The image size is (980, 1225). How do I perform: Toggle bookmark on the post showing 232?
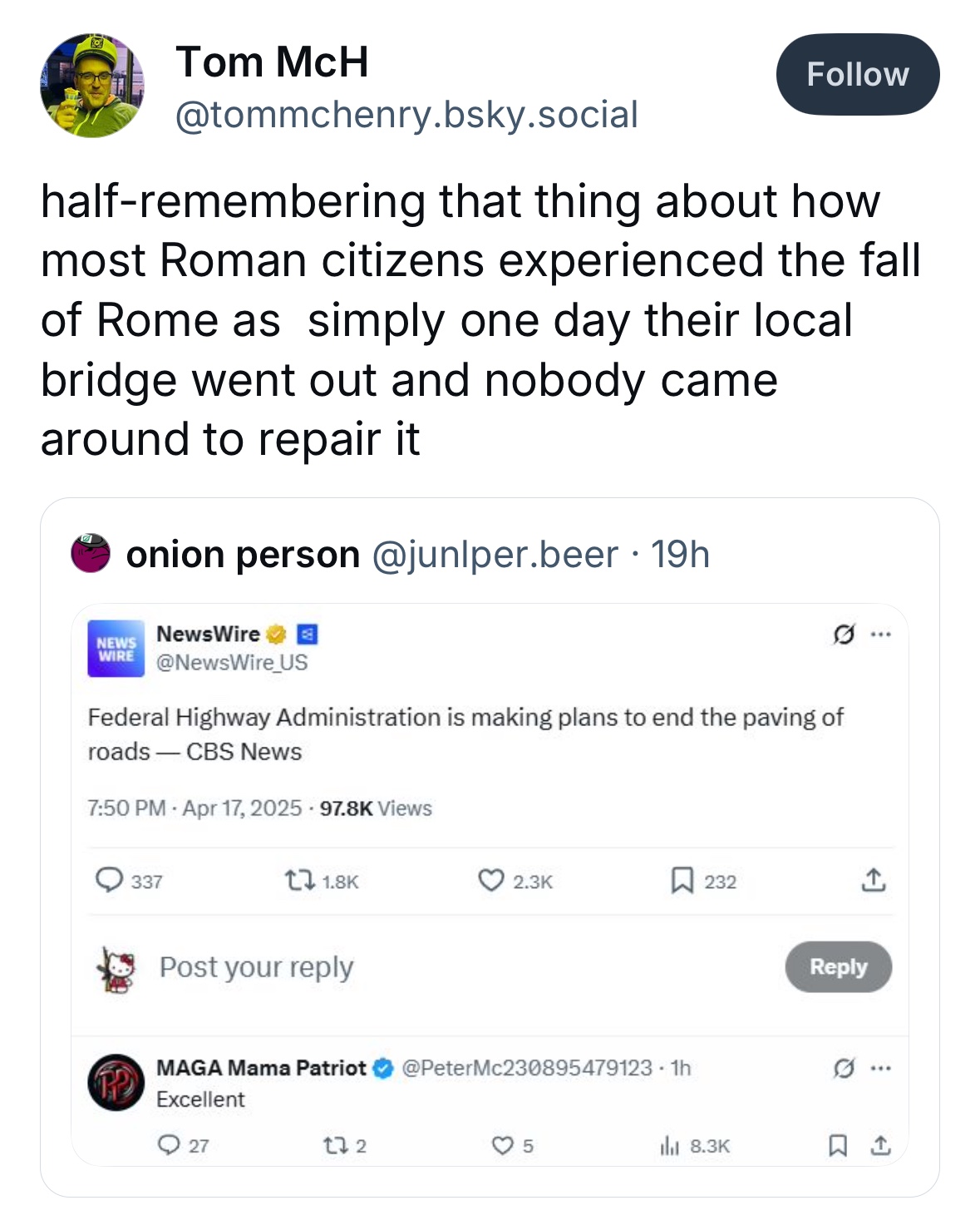pos(682,880)
